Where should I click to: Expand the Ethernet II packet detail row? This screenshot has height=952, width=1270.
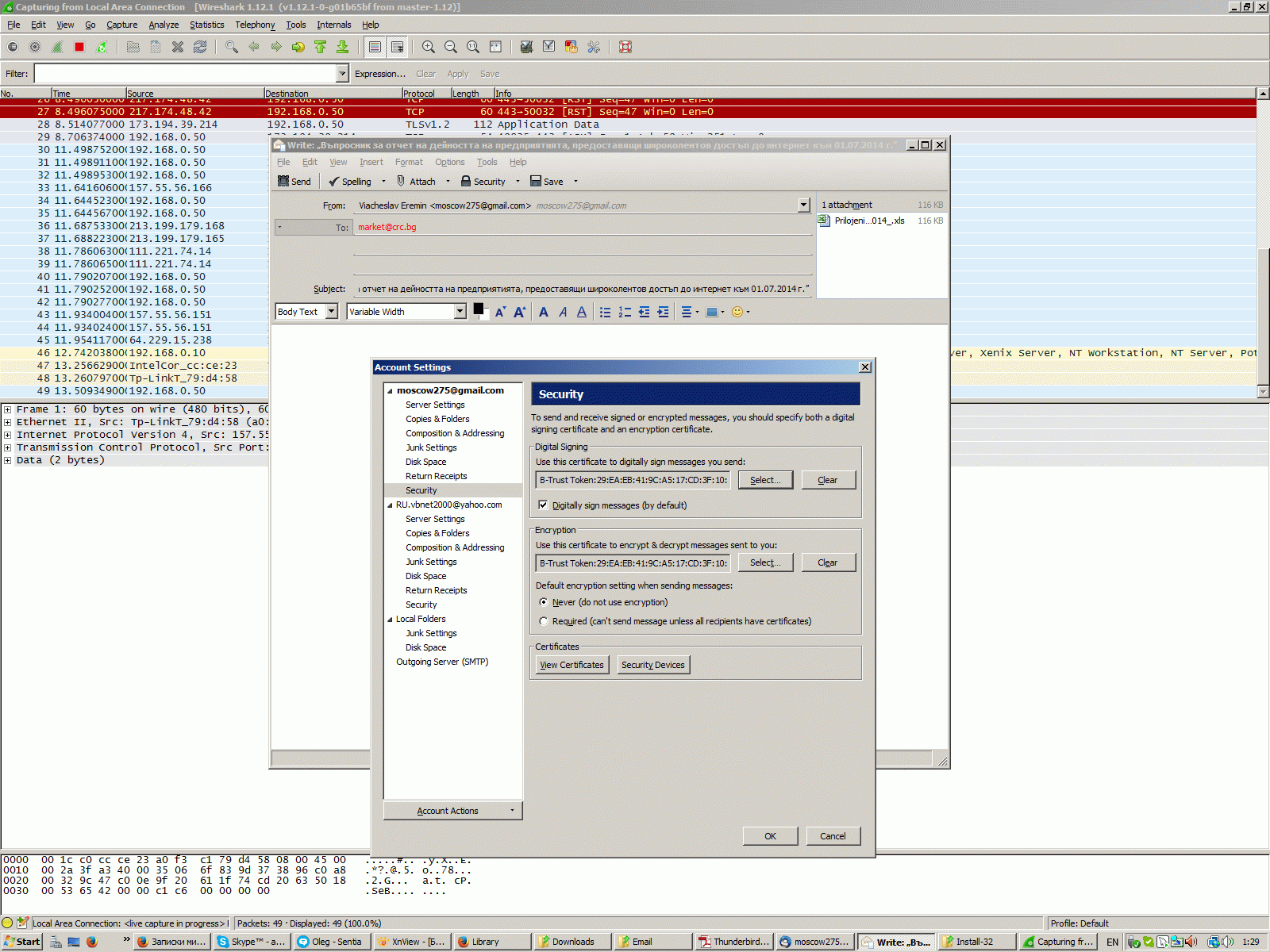(x=7, y=422)
